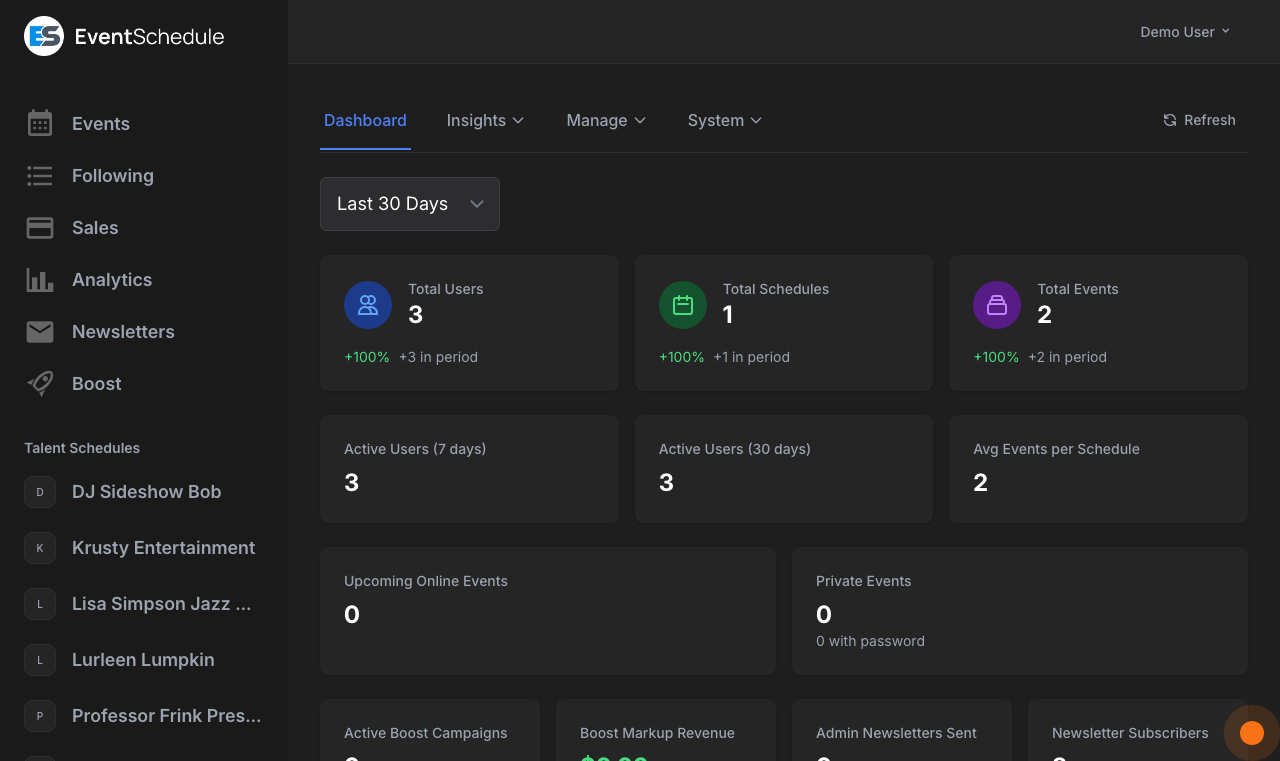Screen dimensions: 1280x761
Task: Select the Dashboard tab
Action: point(365,120)
